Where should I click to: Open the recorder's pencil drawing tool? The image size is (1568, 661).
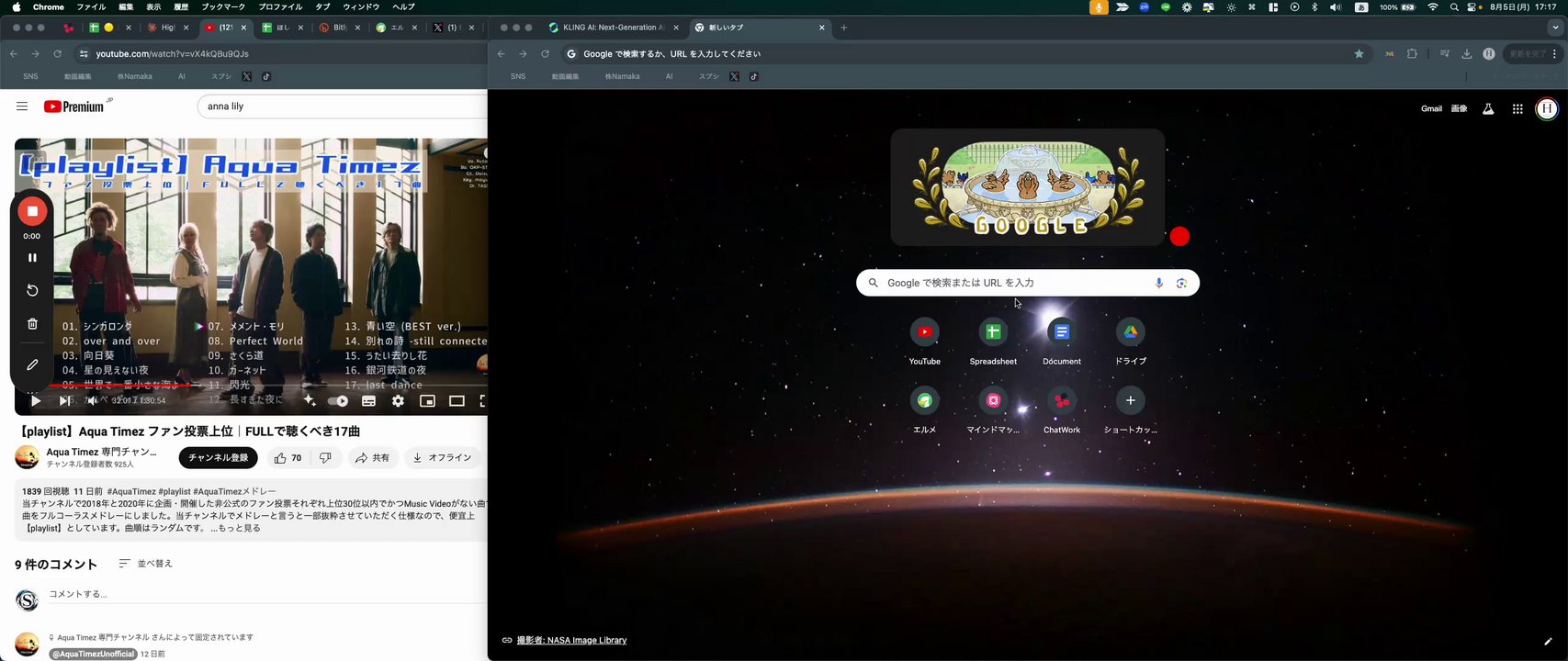click(32, 364)
